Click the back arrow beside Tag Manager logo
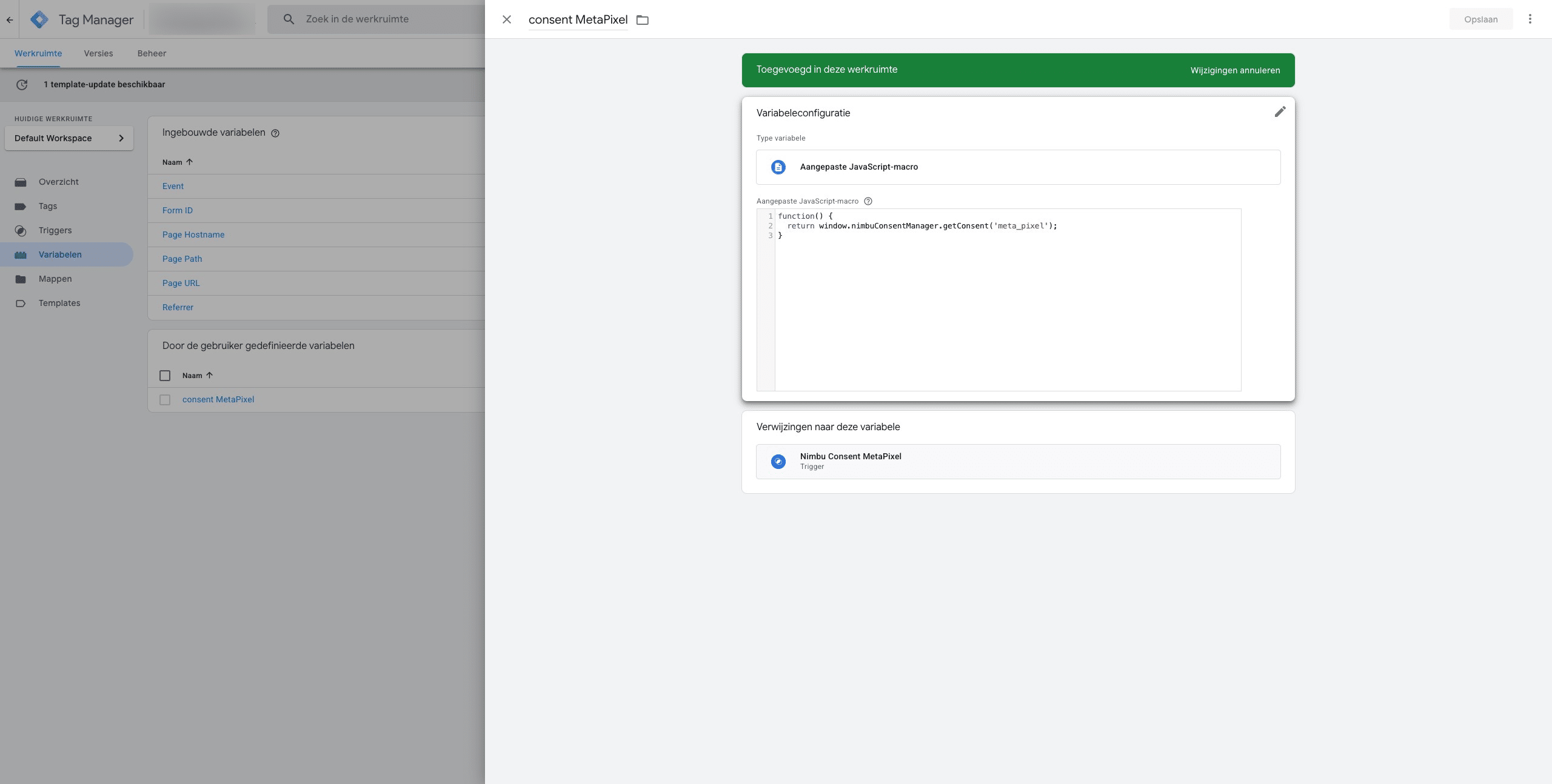 (x=10, y=20)
